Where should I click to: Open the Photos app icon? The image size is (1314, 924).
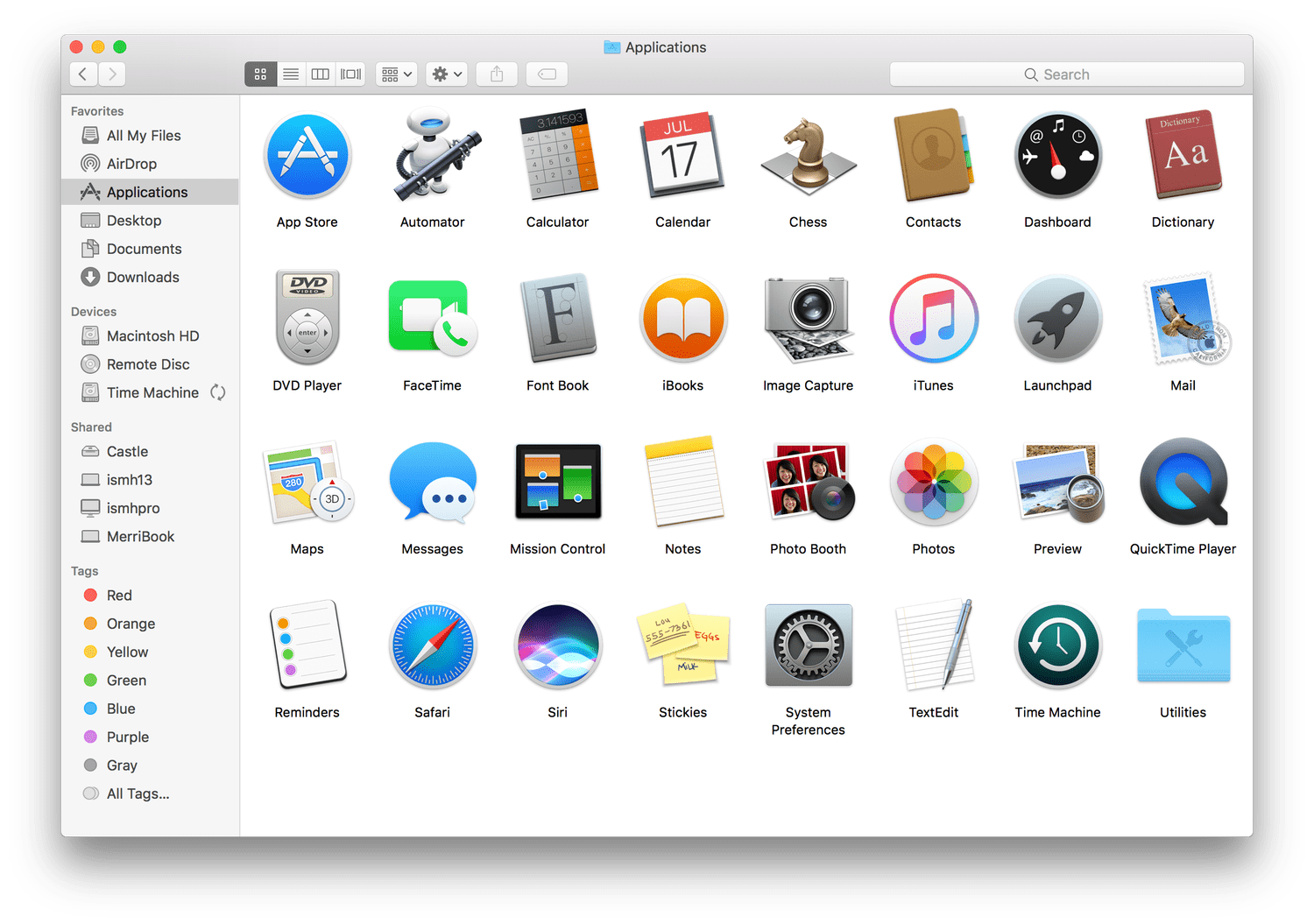934,482
